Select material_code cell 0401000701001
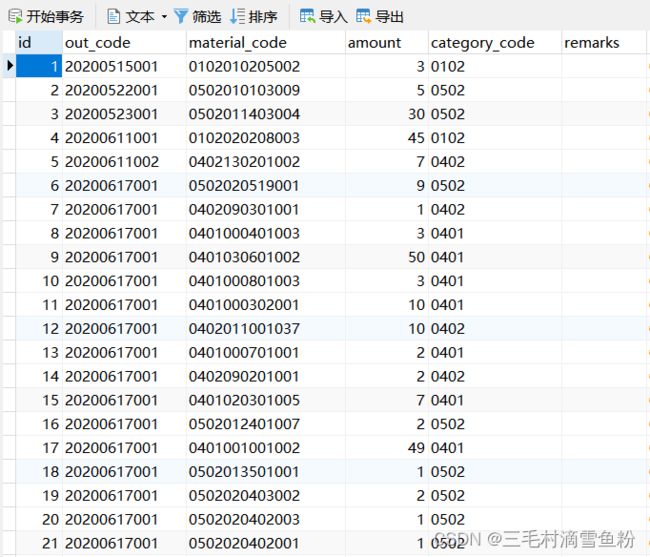 266,352
